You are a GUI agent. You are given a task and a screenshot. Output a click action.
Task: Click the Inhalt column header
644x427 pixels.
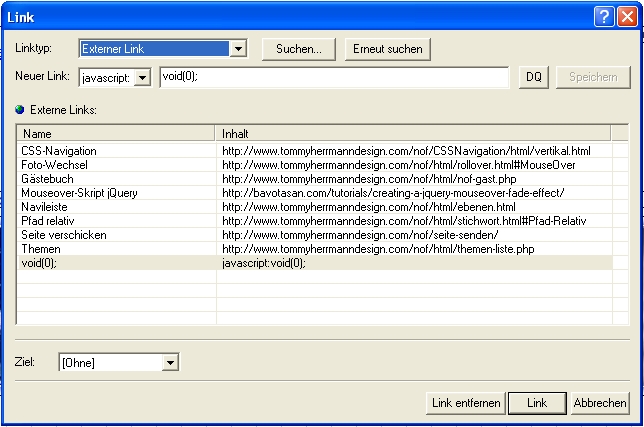pos(413,133)
